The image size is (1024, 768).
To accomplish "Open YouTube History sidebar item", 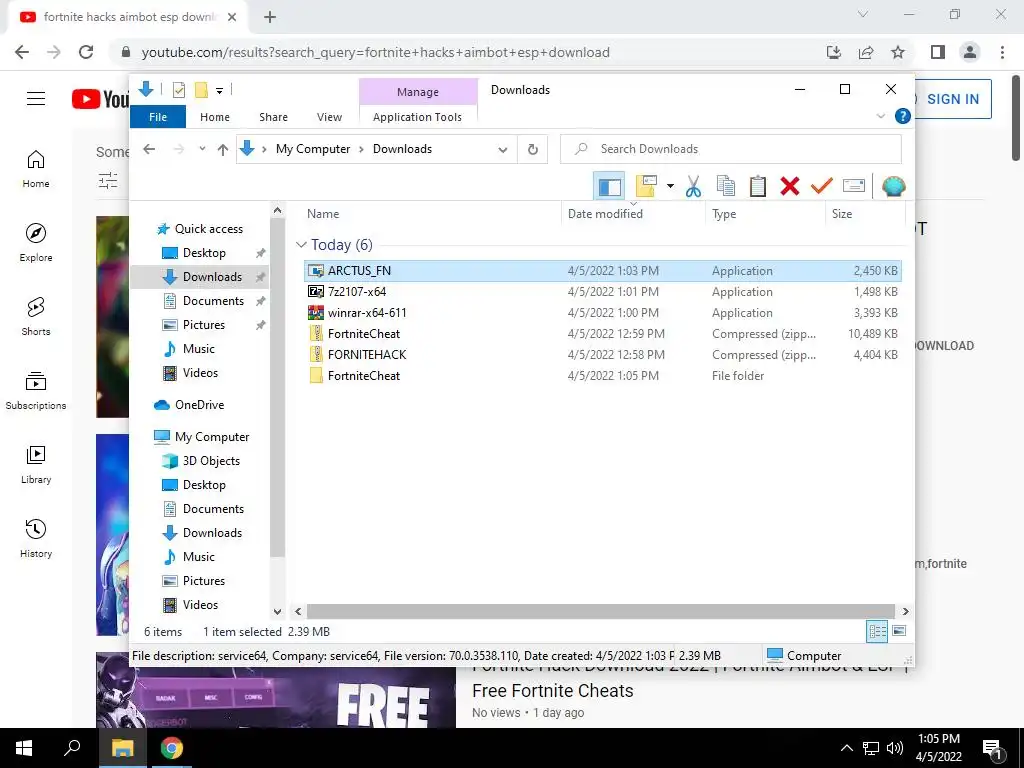I will pyautogui.click(x=36, y=538).
